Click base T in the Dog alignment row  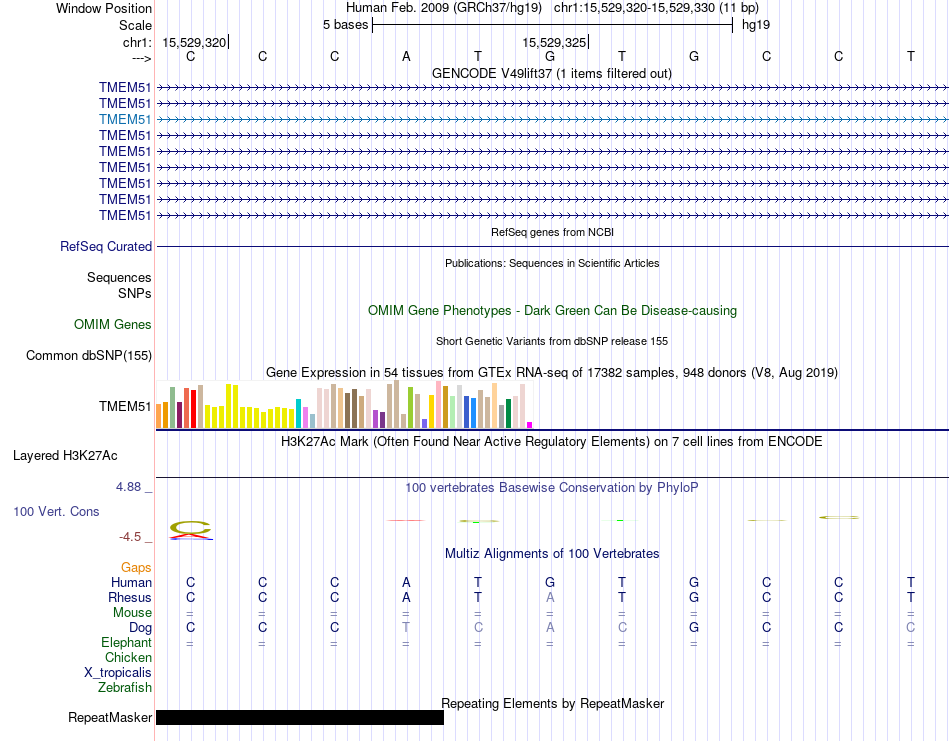[406, 627]
